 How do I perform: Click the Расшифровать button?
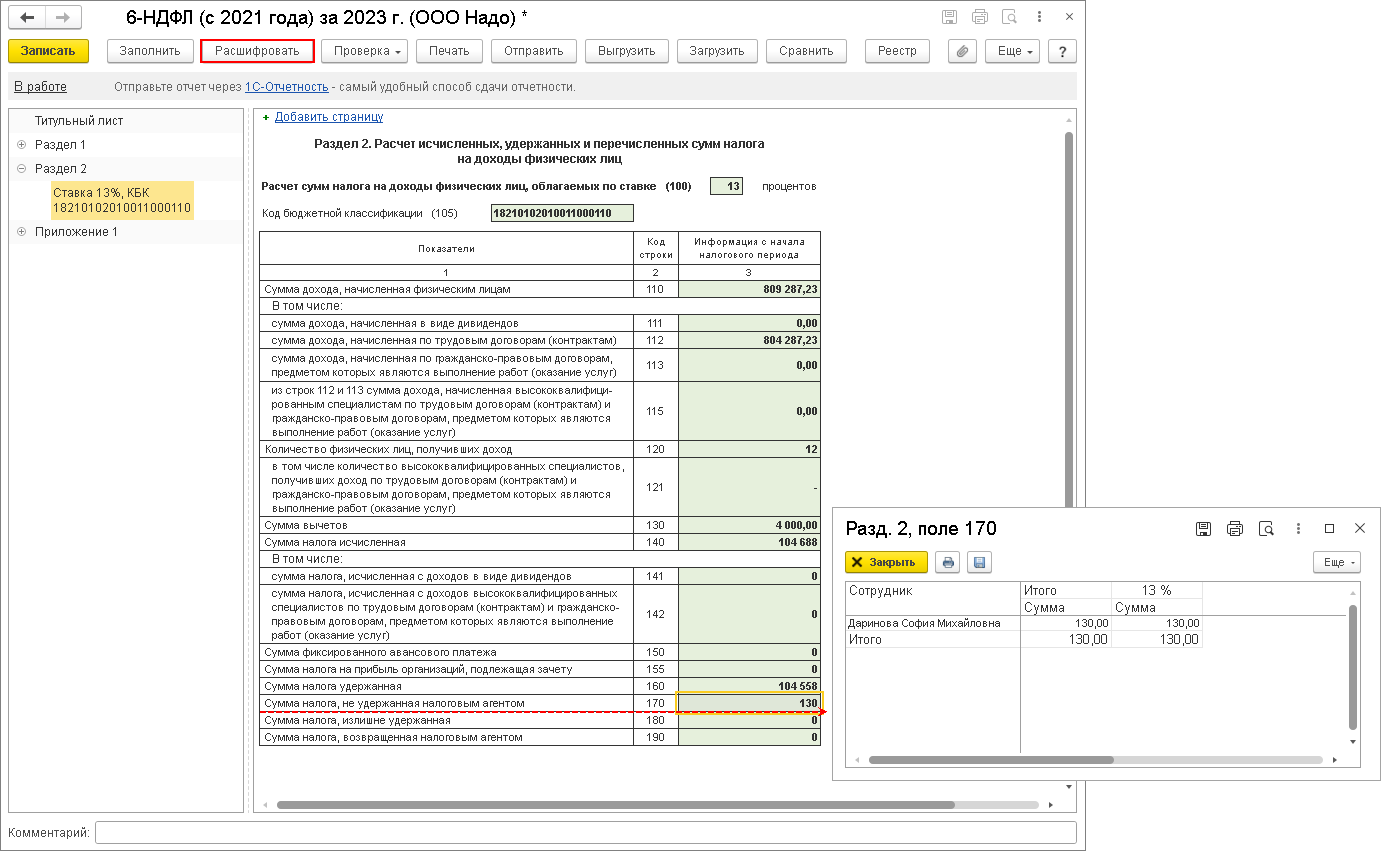click(x=257, y=51)
